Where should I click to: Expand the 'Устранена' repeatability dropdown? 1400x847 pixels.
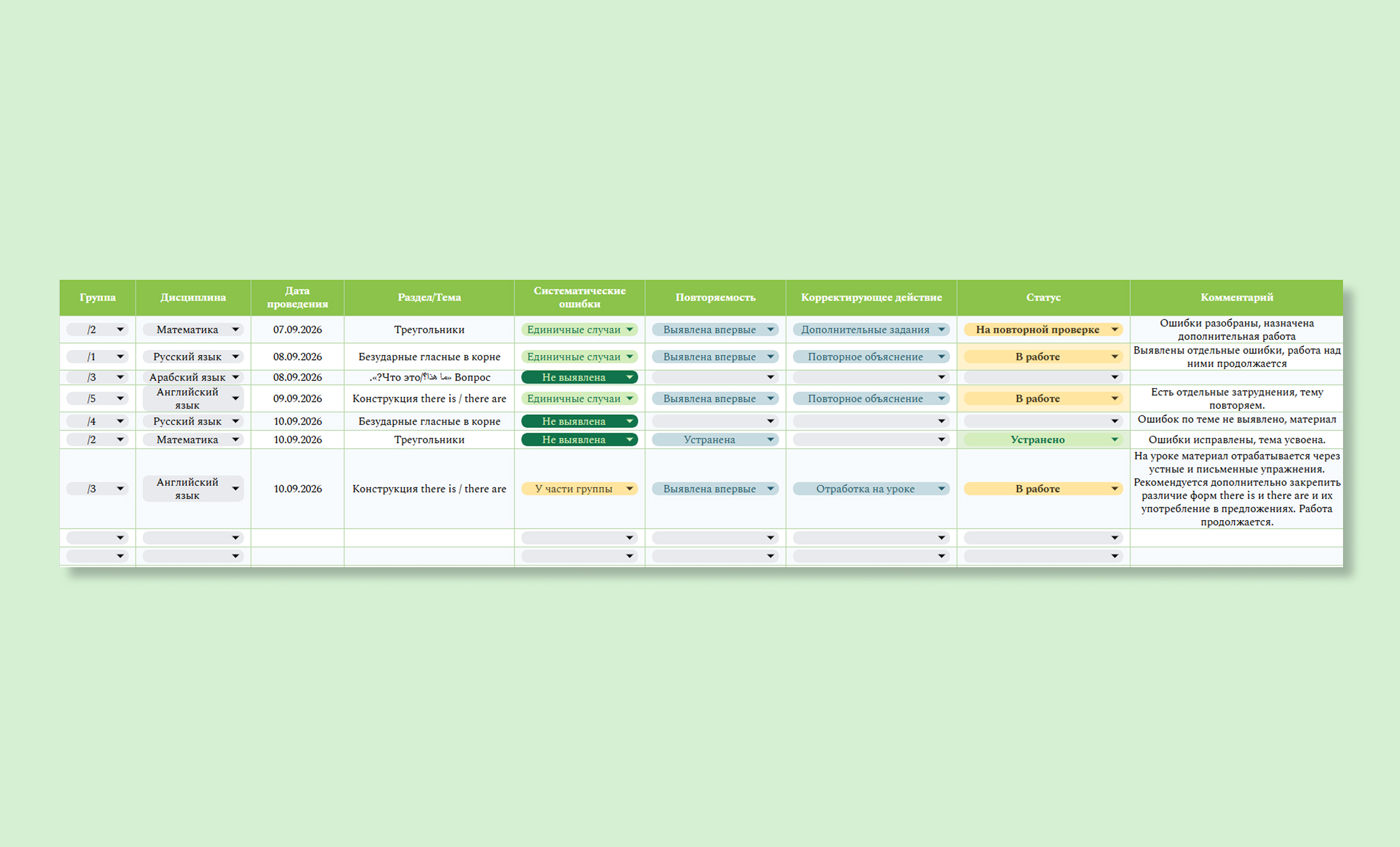tap(715, 440)
